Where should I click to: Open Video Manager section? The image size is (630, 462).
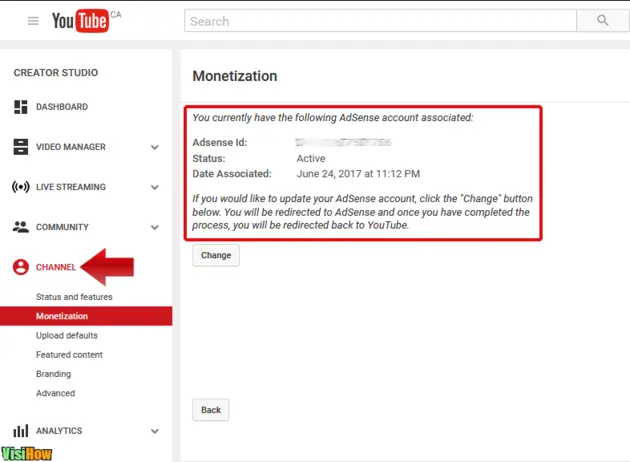coord(71,147)
